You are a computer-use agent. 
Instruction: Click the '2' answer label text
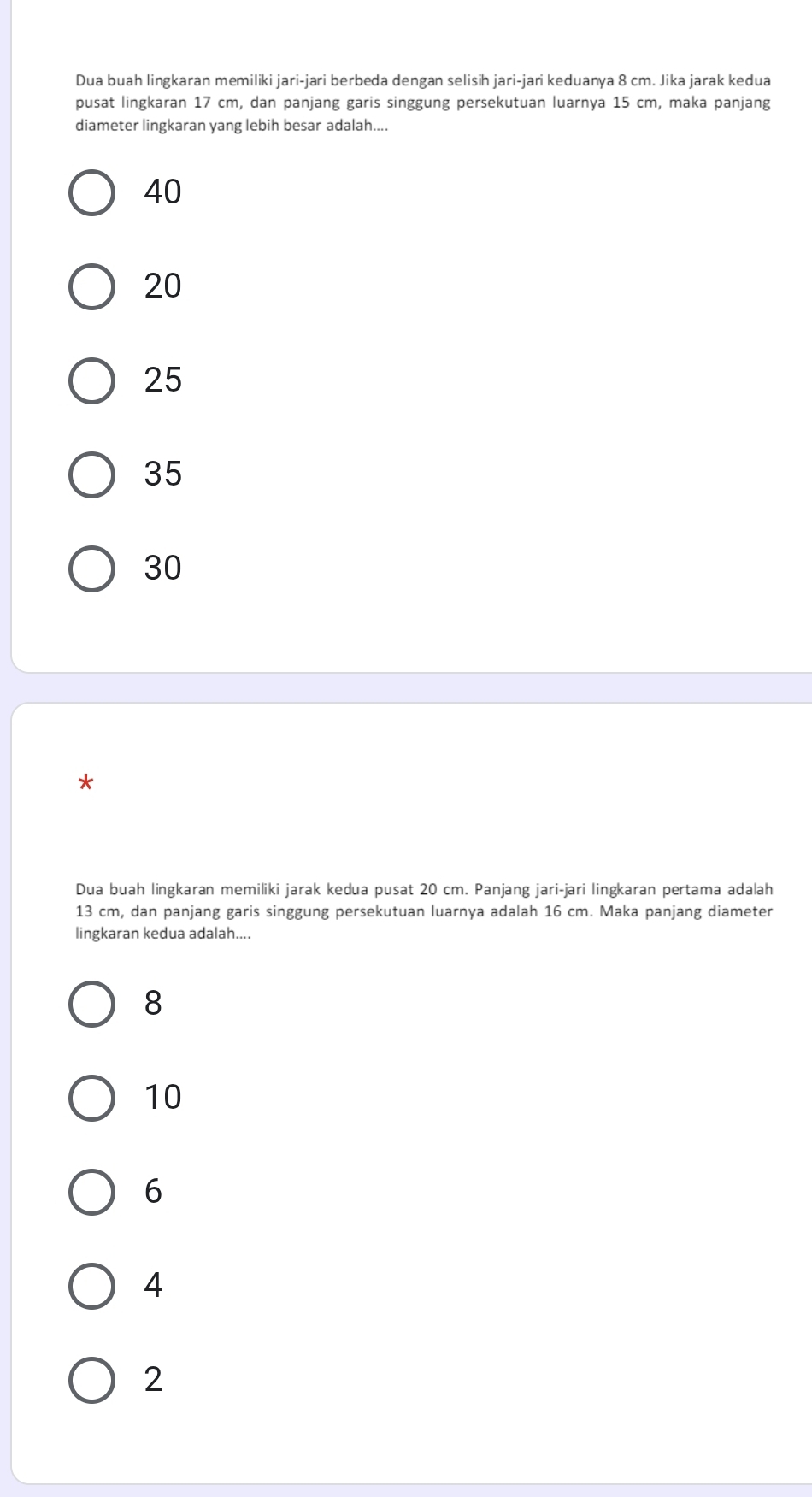[x=153, y=1379]
